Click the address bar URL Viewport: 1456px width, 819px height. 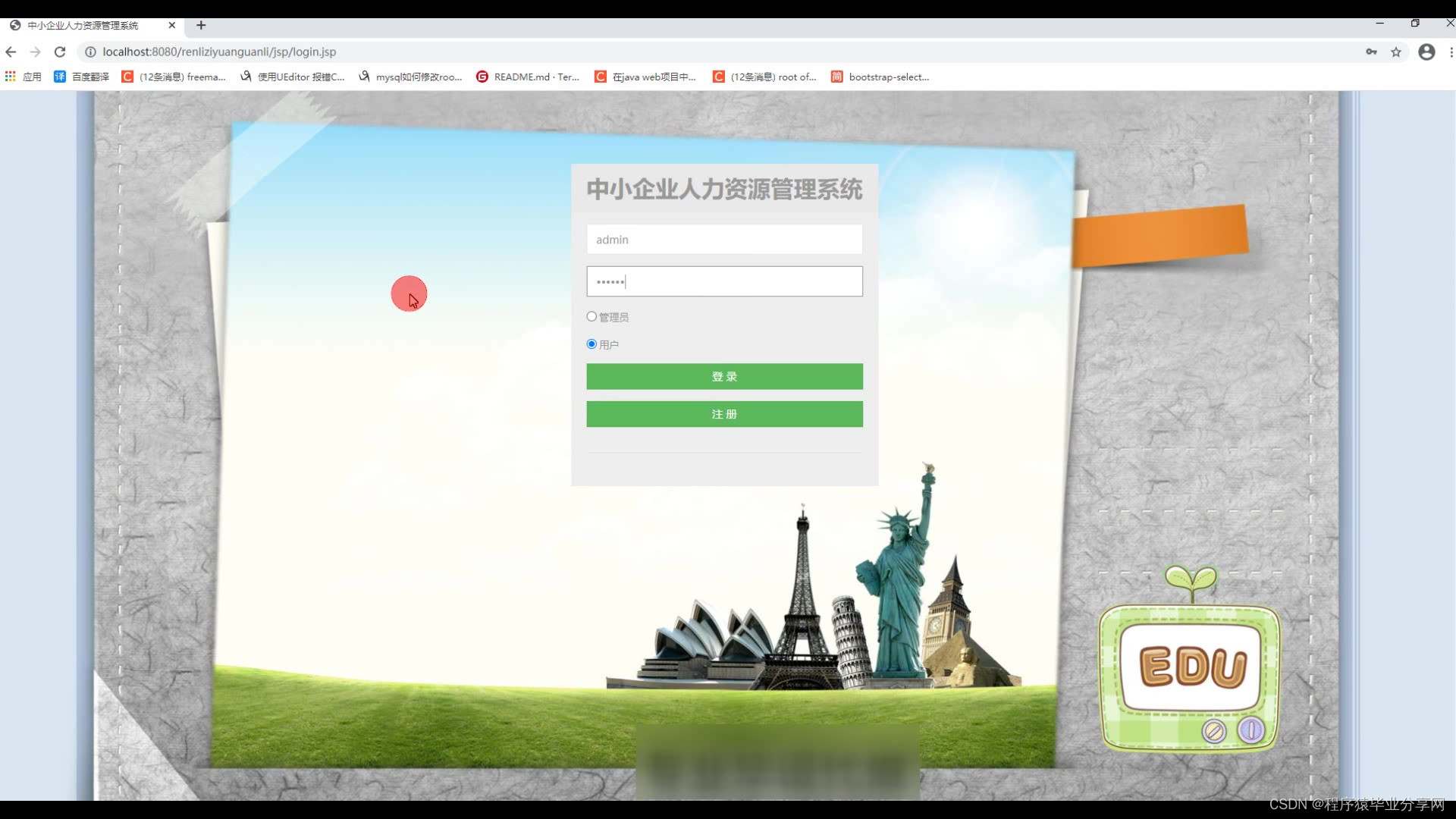220,52
